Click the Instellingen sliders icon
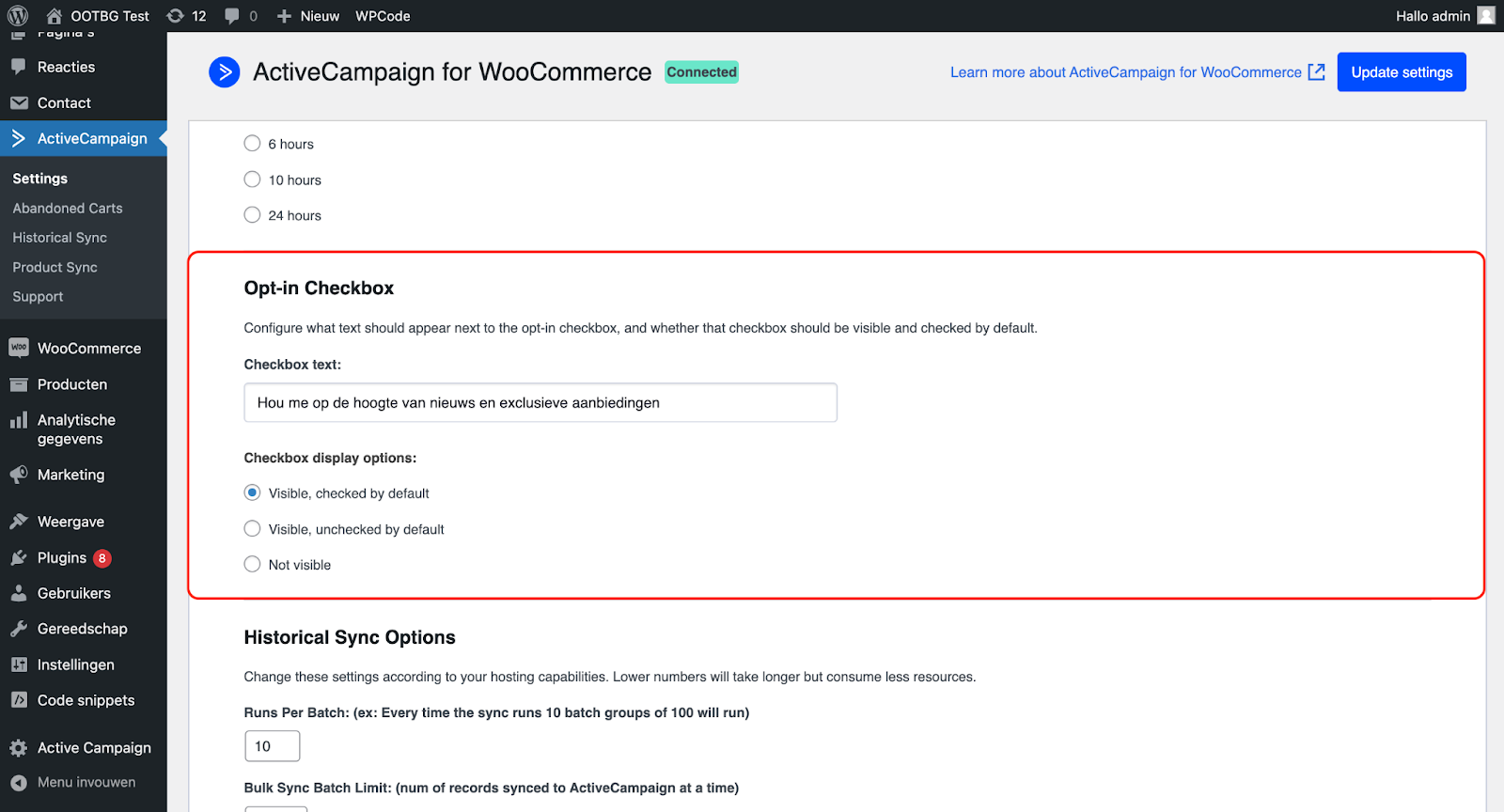Viewport: 1504px width, 812px height. tap(19, 664)
